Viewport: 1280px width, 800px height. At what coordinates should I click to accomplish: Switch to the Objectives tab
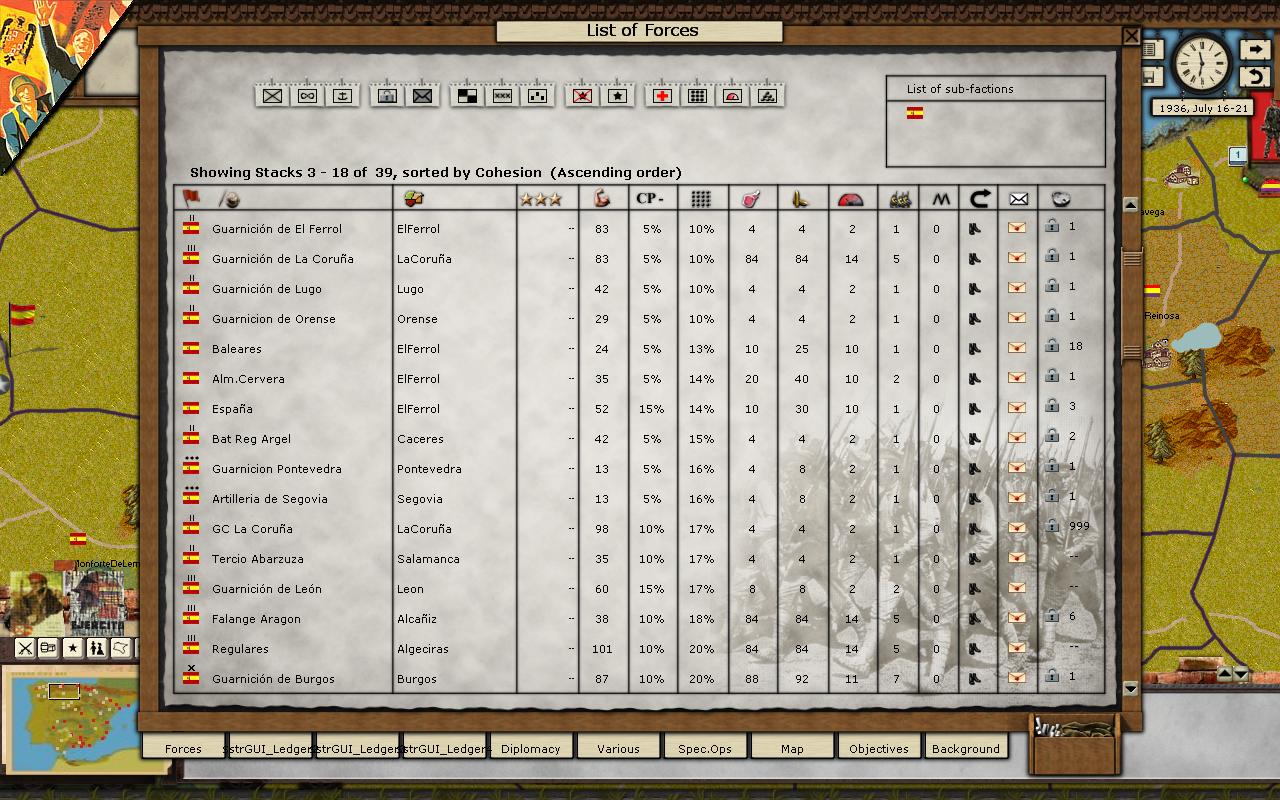[x=879, y=748]
